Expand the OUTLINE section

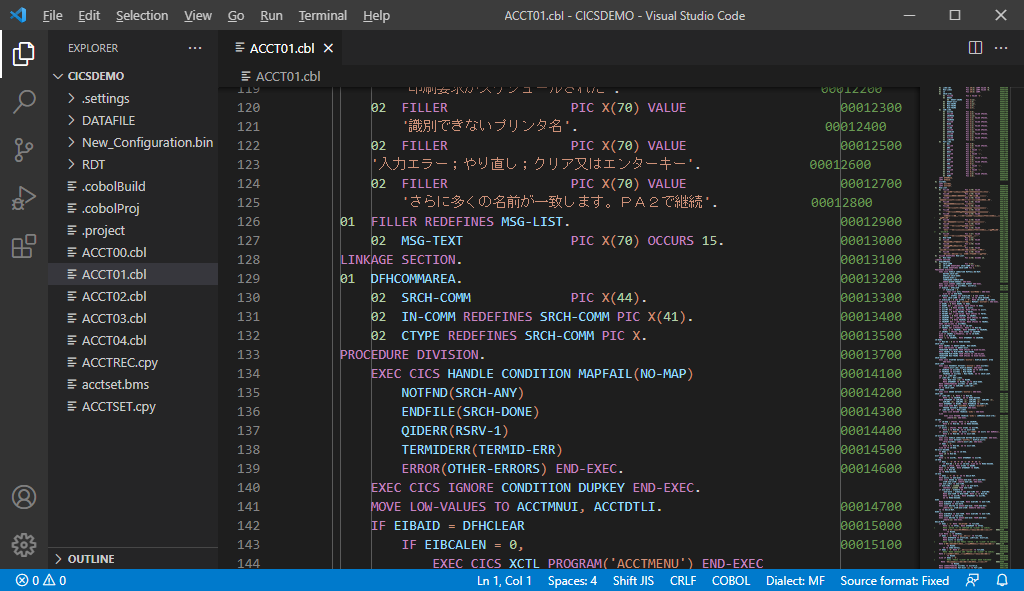[91, 559]
